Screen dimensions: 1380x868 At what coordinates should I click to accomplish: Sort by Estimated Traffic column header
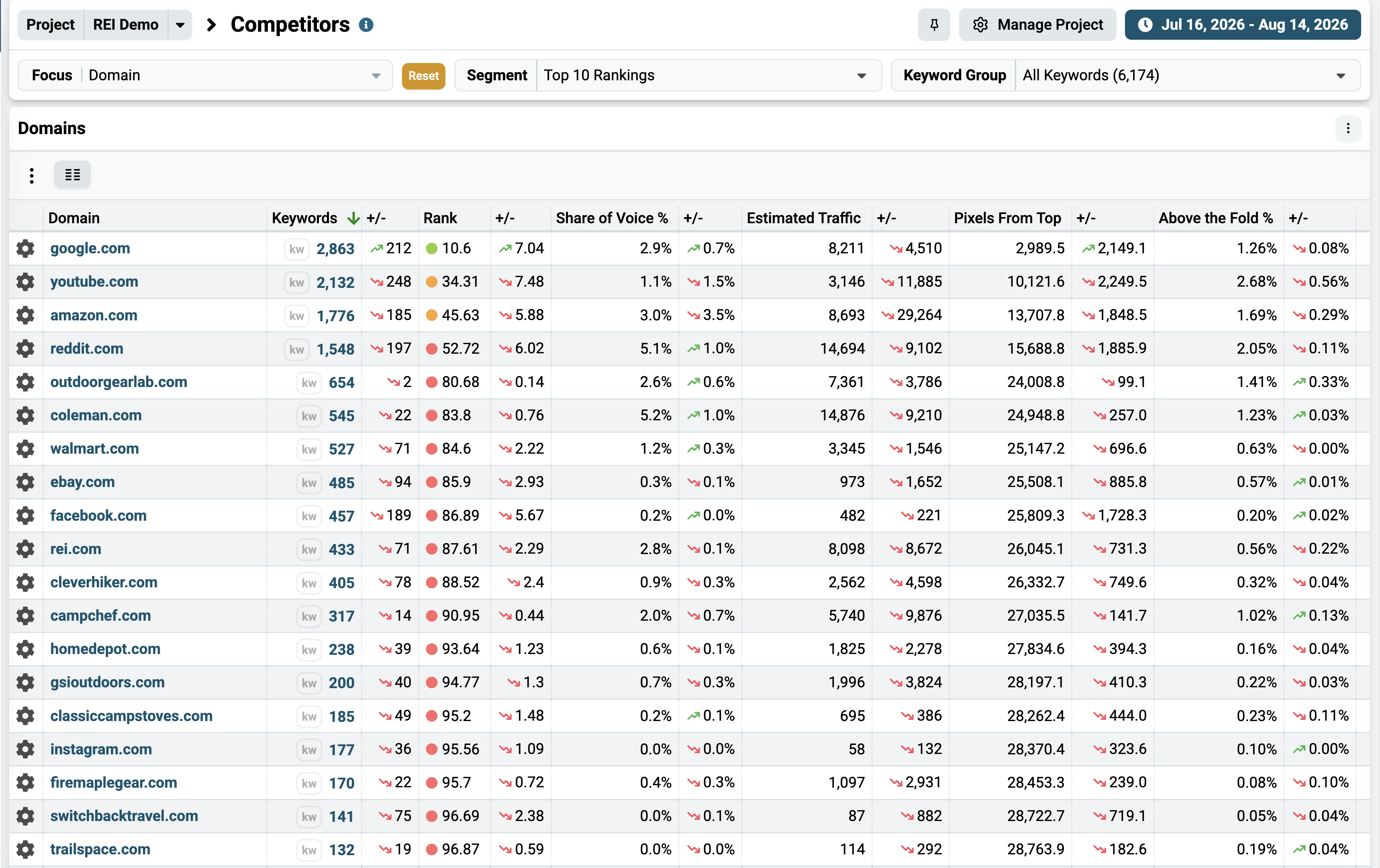[804, 218]
